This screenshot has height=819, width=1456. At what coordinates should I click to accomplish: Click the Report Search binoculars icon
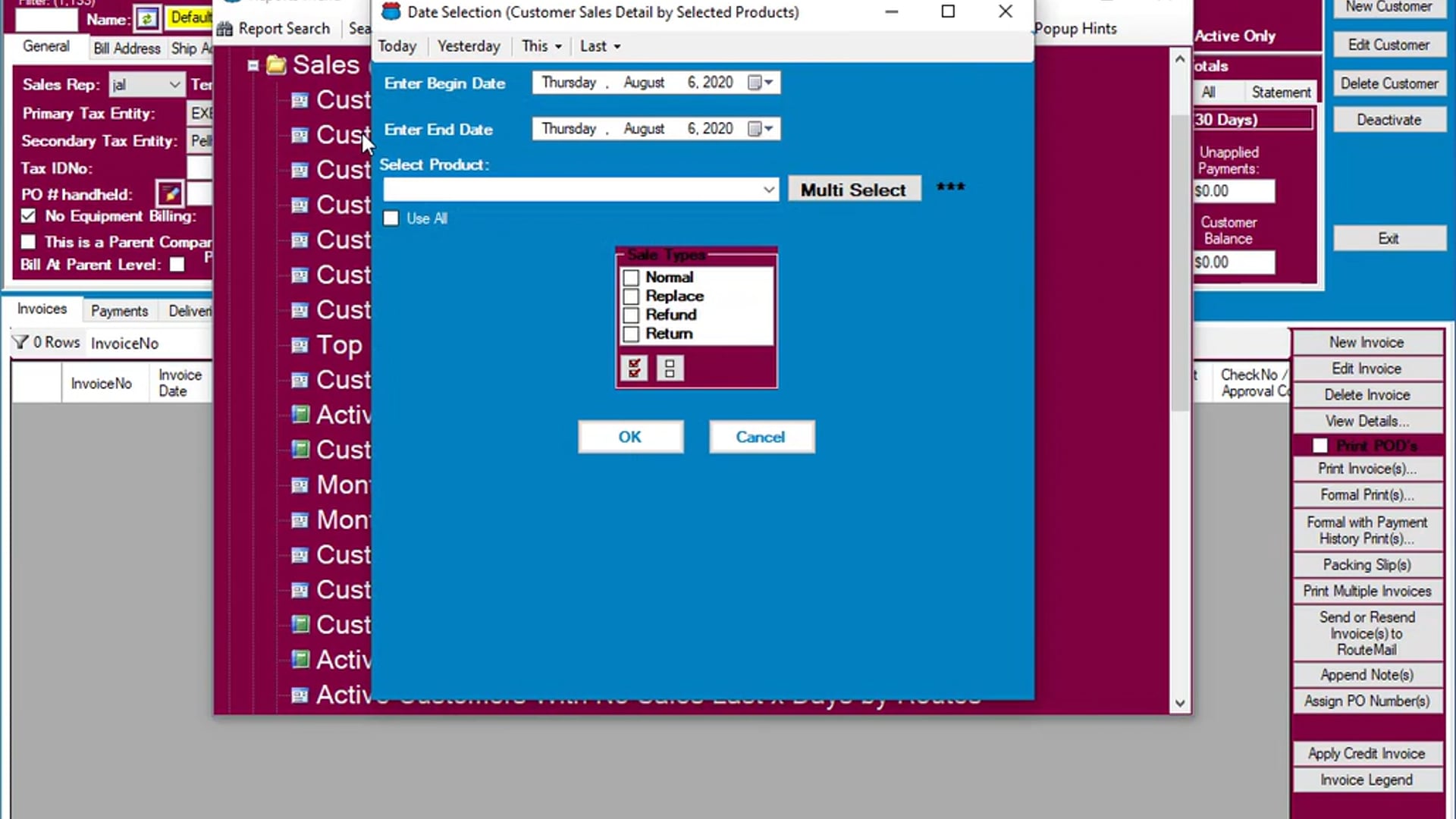[x=224, y=29]
